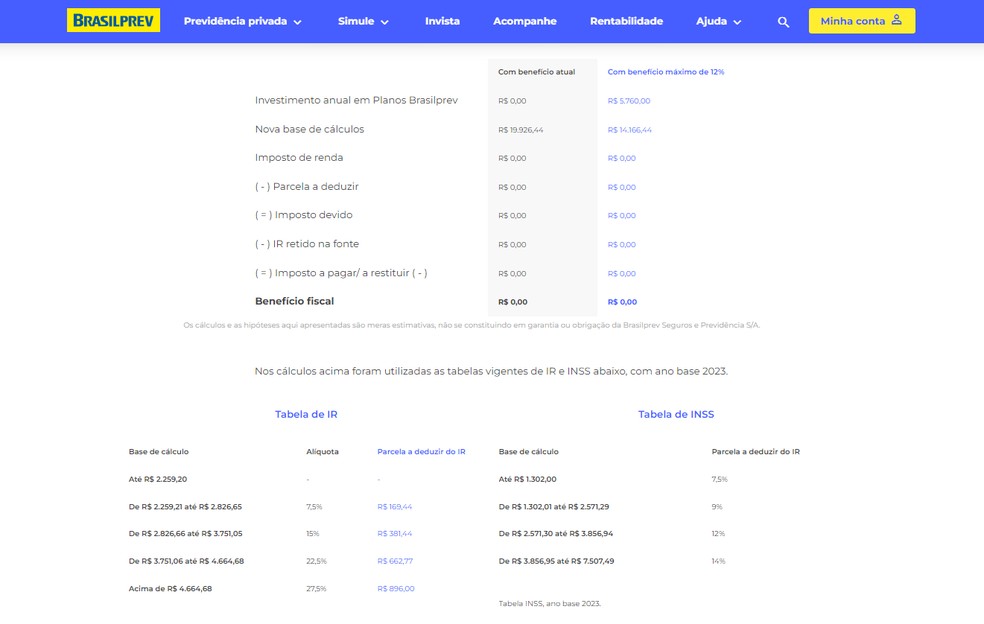The image size is (984, 624).
Task: Click the R$ 896,00 deduction value
Action: 395,589
